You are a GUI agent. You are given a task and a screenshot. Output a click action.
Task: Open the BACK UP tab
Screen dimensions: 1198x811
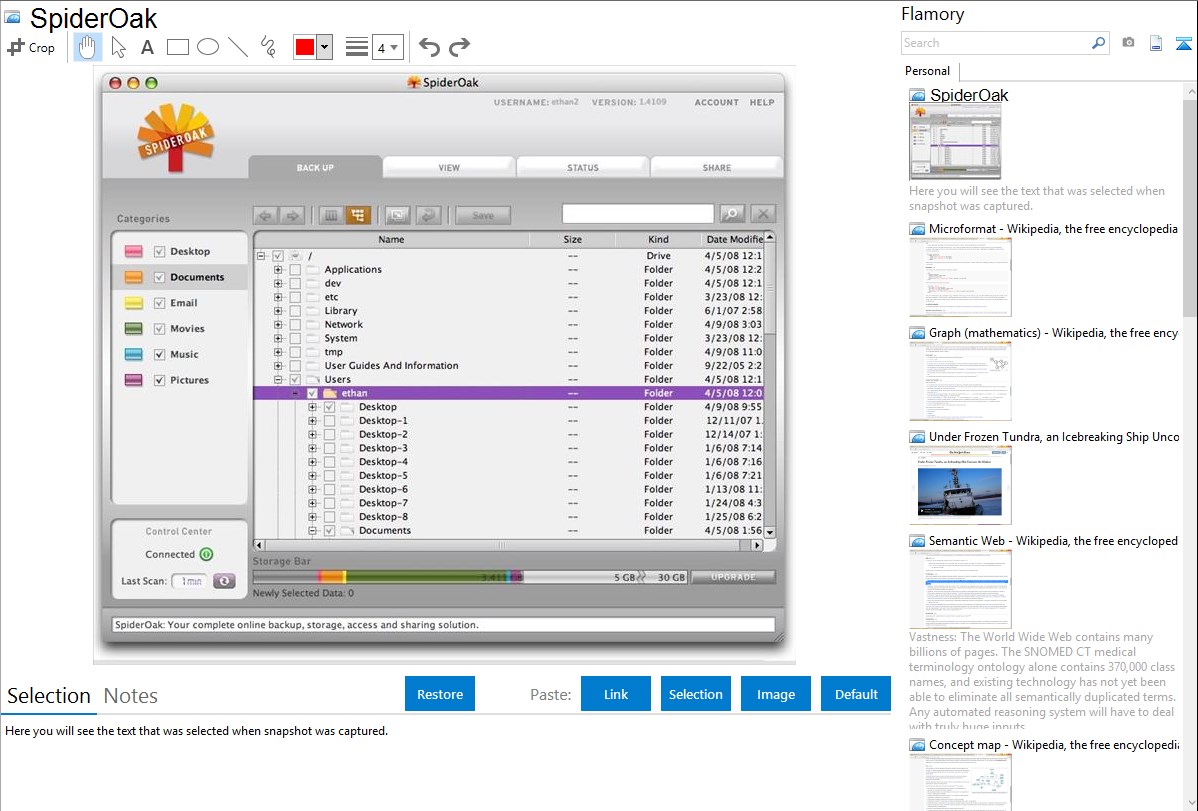pos(315,167)
